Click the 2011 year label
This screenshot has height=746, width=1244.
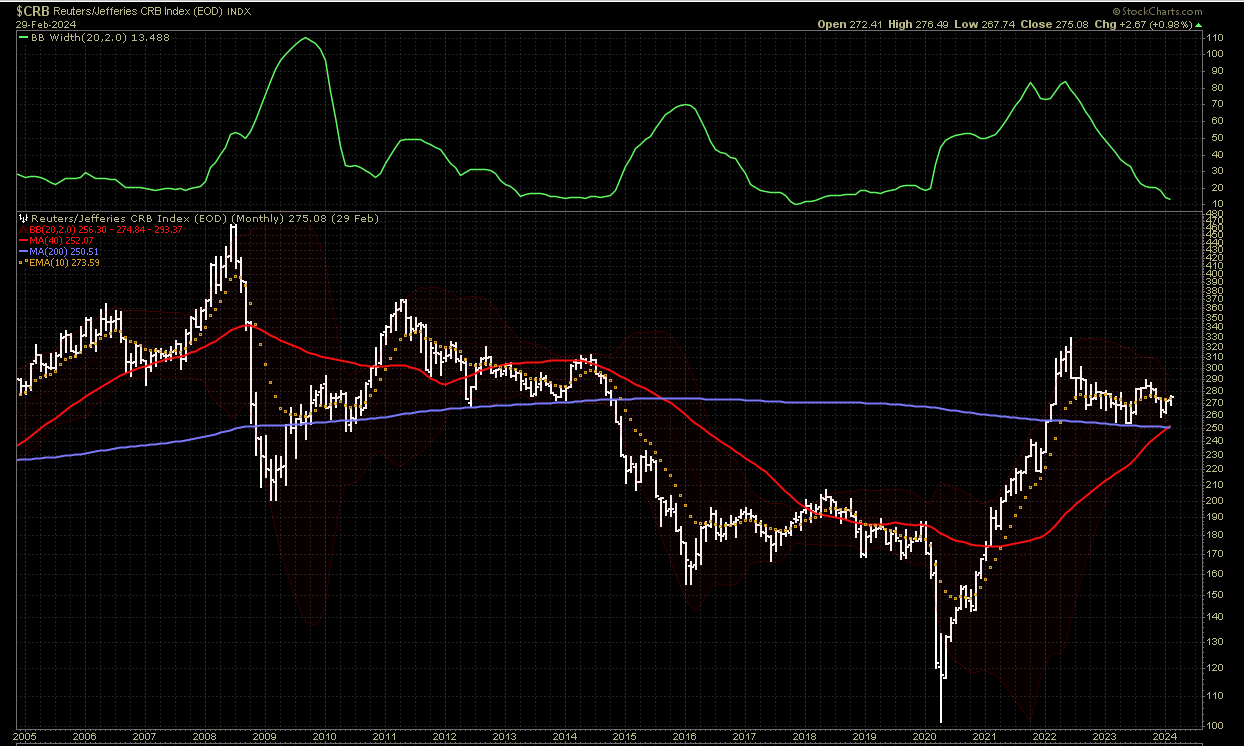(384, 737)
